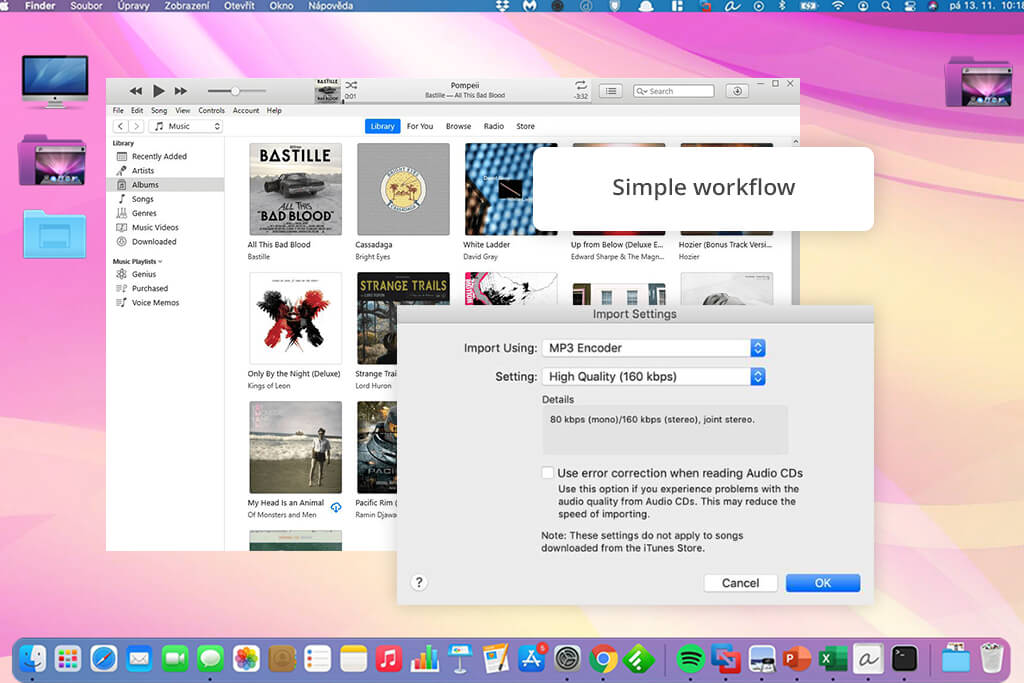Click the iTunes Search field
This screenshot has height=683, width=1024.
coord(673,91)
